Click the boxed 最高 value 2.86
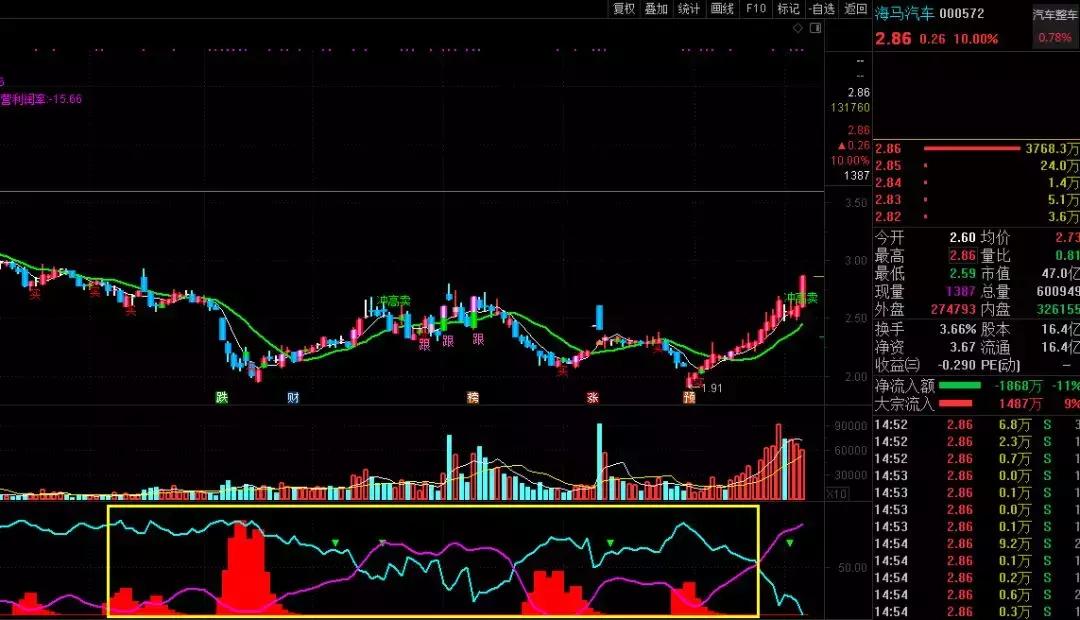 pos(962,256)
